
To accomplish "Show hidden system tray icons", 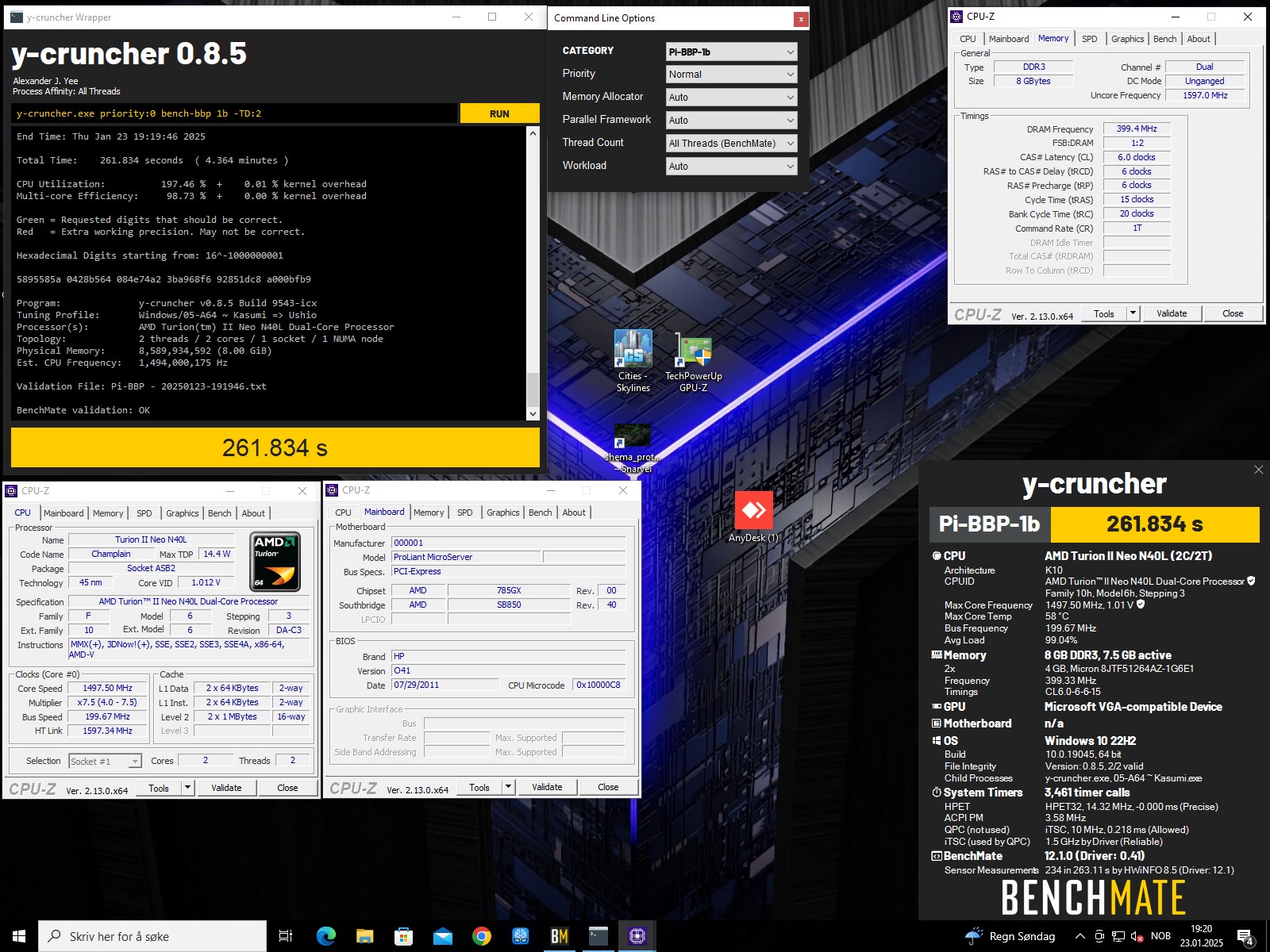I will pyautogui.click(x=1079, y=936).
